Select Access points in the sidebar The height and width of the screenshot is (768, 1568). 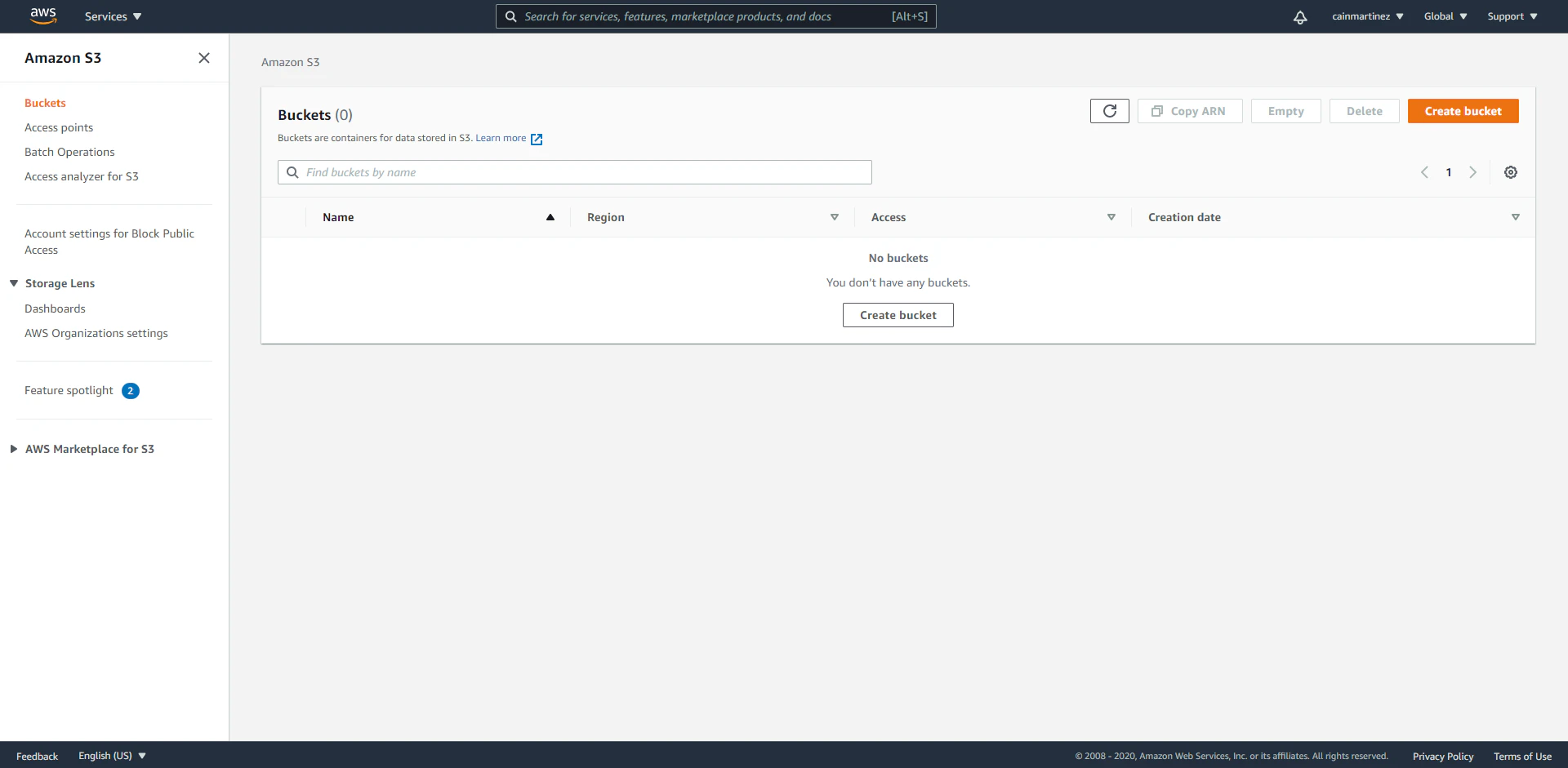[59, 127]
